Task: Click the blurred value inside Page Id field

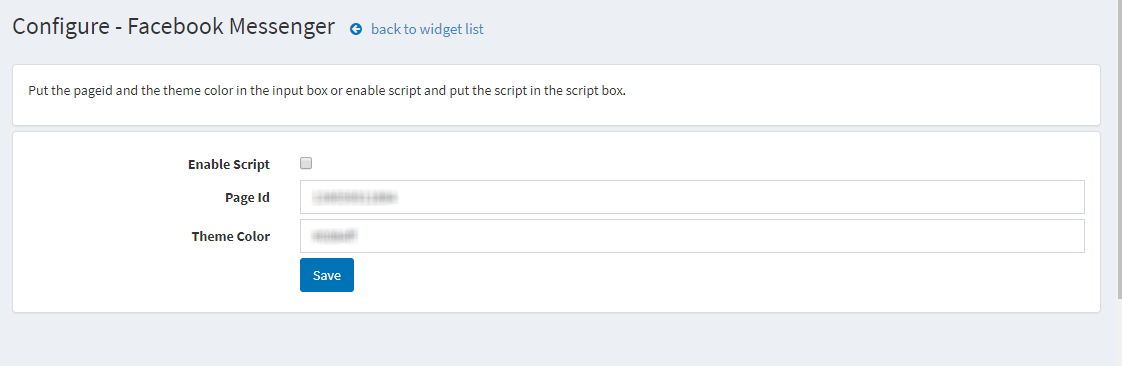Action: [x=355, y=197]
